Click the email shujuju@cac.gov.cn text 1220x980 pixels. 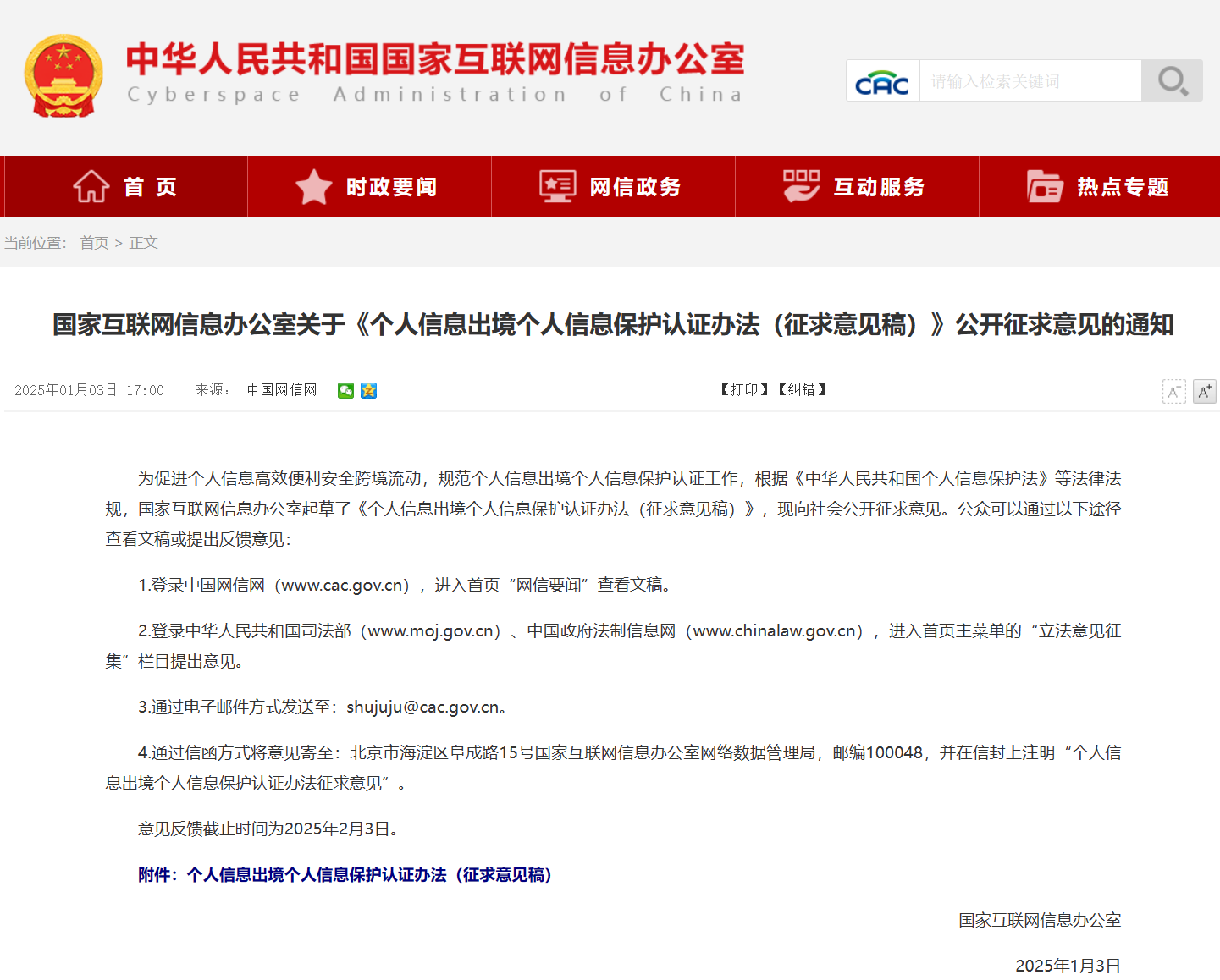click(x=422, y=707)
